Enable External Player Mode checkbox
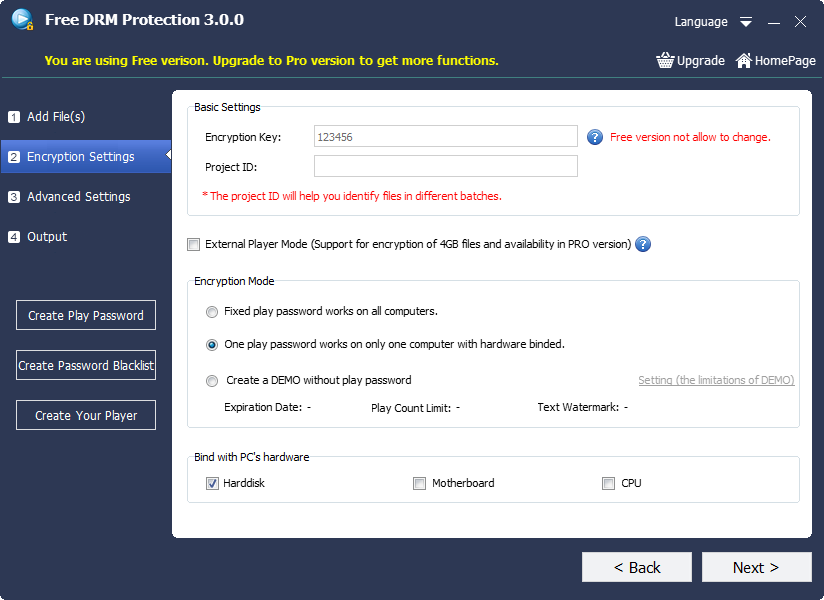This screenshot has height=600, width=824. 193,244
